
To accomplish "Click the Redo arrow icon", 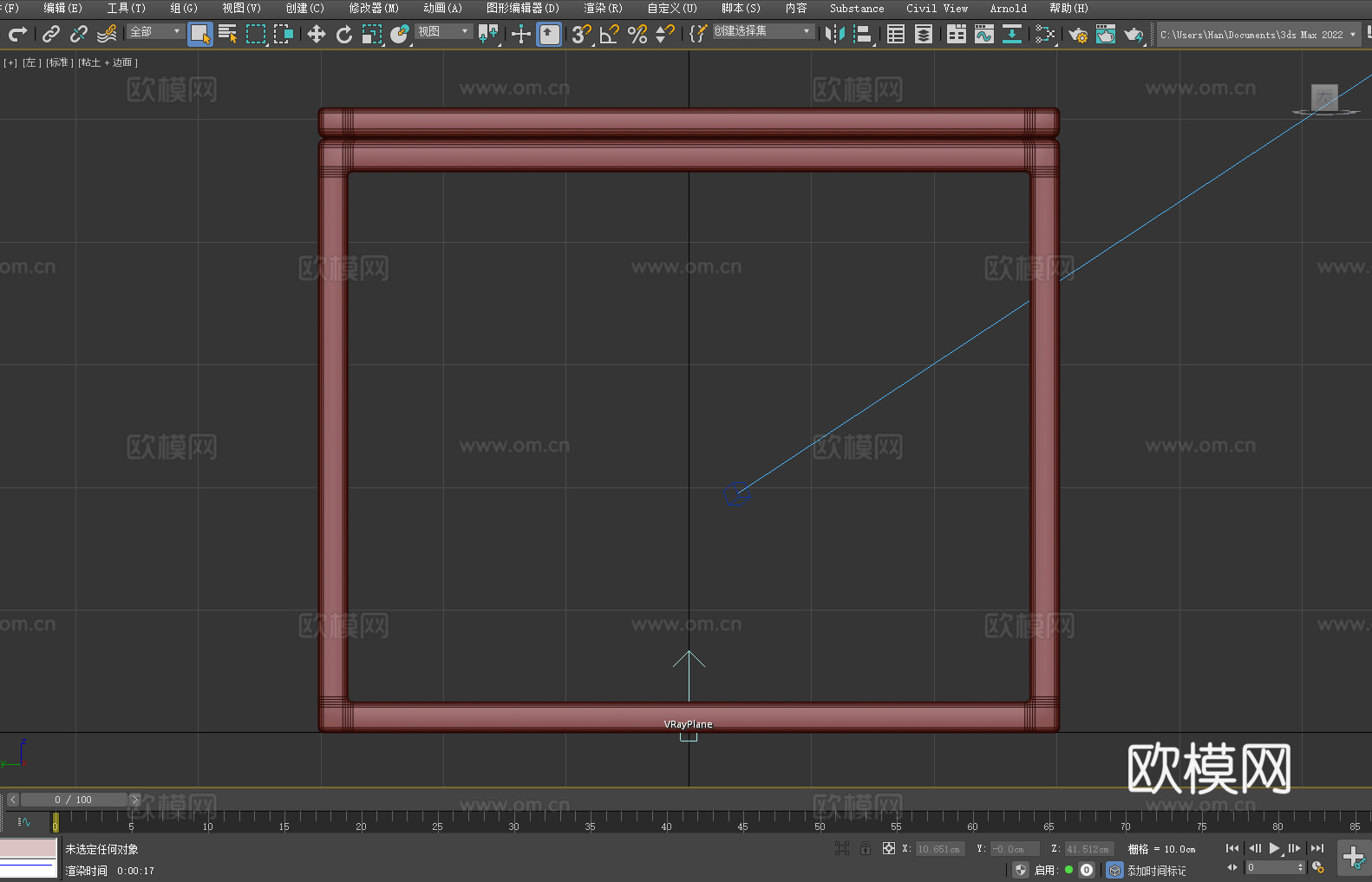I will click(17, 34).
